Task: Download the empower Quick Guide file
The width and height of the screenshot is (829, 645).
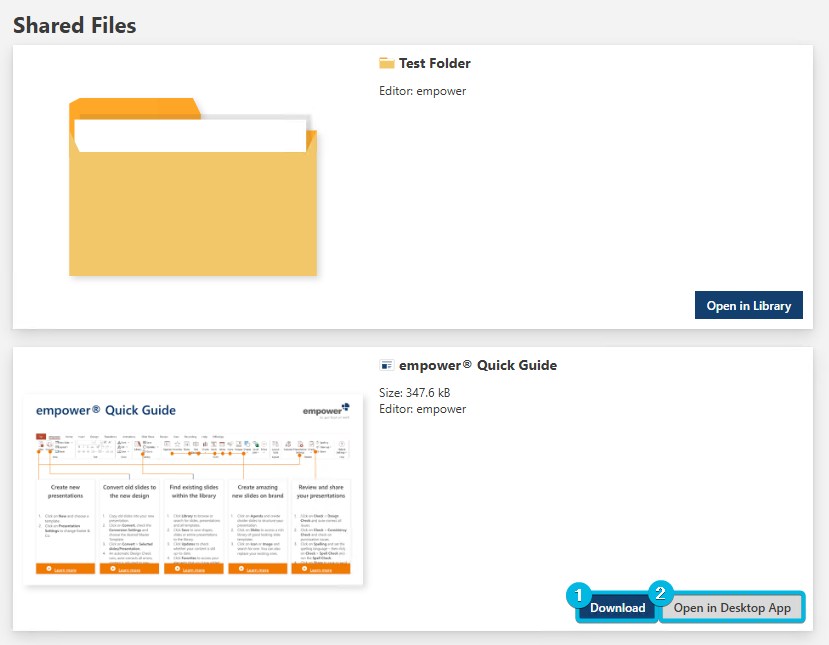Action: tap(617, 607)
